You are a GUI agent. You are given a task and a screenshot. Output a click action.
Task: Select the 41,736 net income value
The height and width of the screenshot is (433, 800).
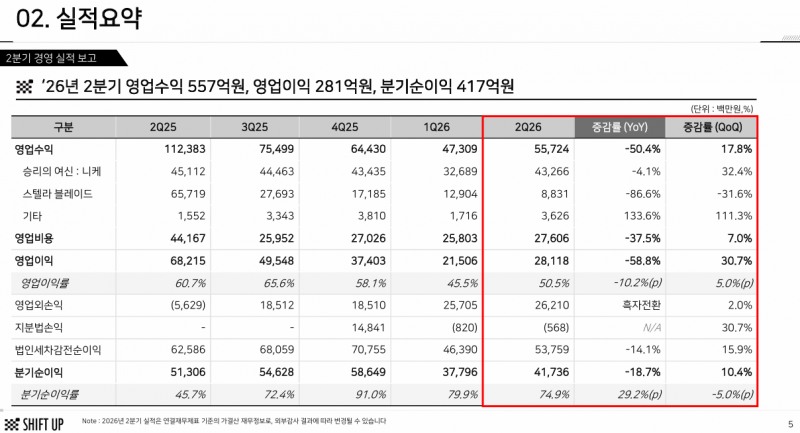tap(552, 372)
